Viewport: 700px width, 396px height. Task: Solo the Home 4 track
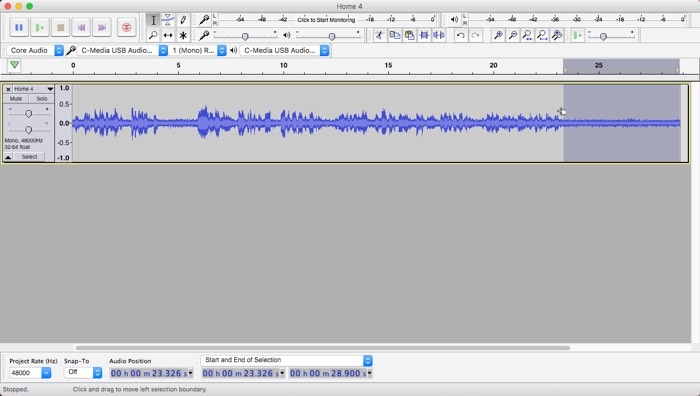42,99
